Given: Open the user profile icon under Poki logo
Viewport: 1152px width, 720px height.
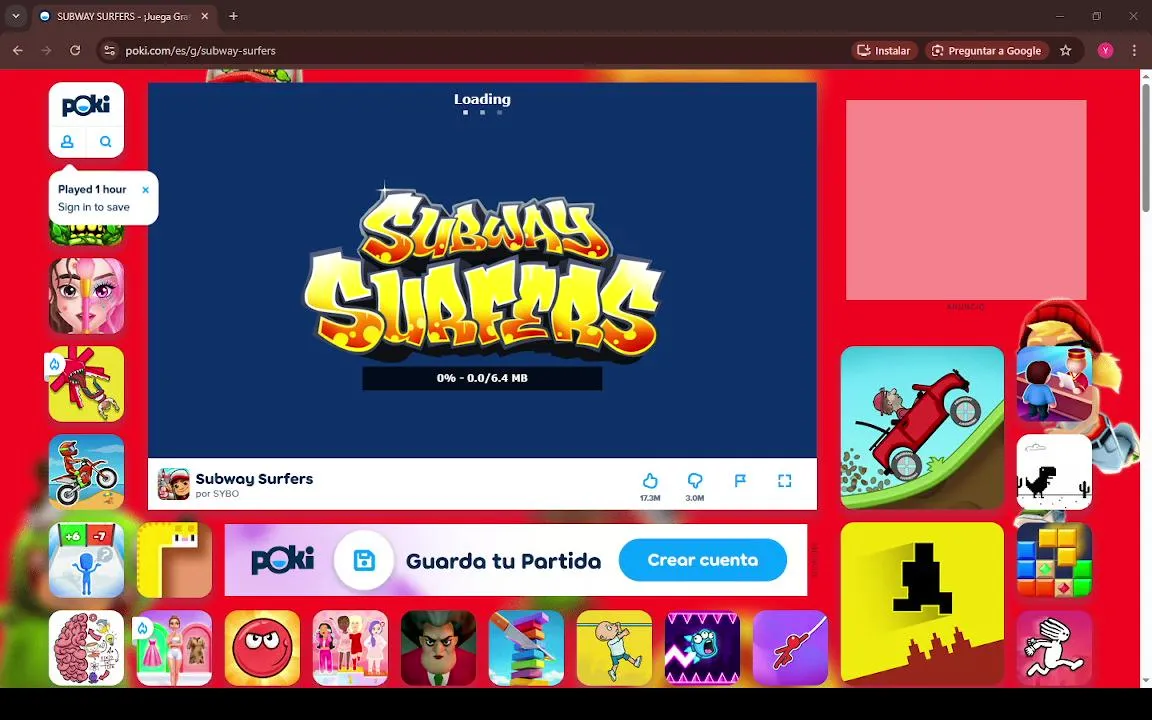Looking at the screenshot, I should pos(67,142).
